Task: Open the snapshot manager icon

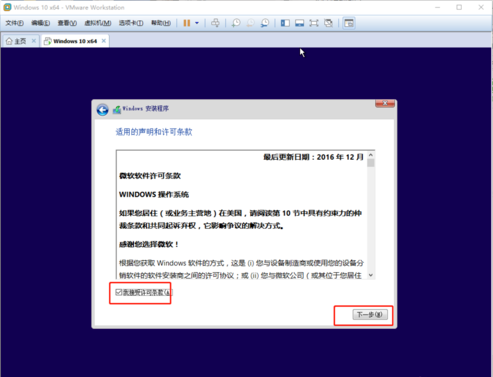Action: [x=265, y=23]
